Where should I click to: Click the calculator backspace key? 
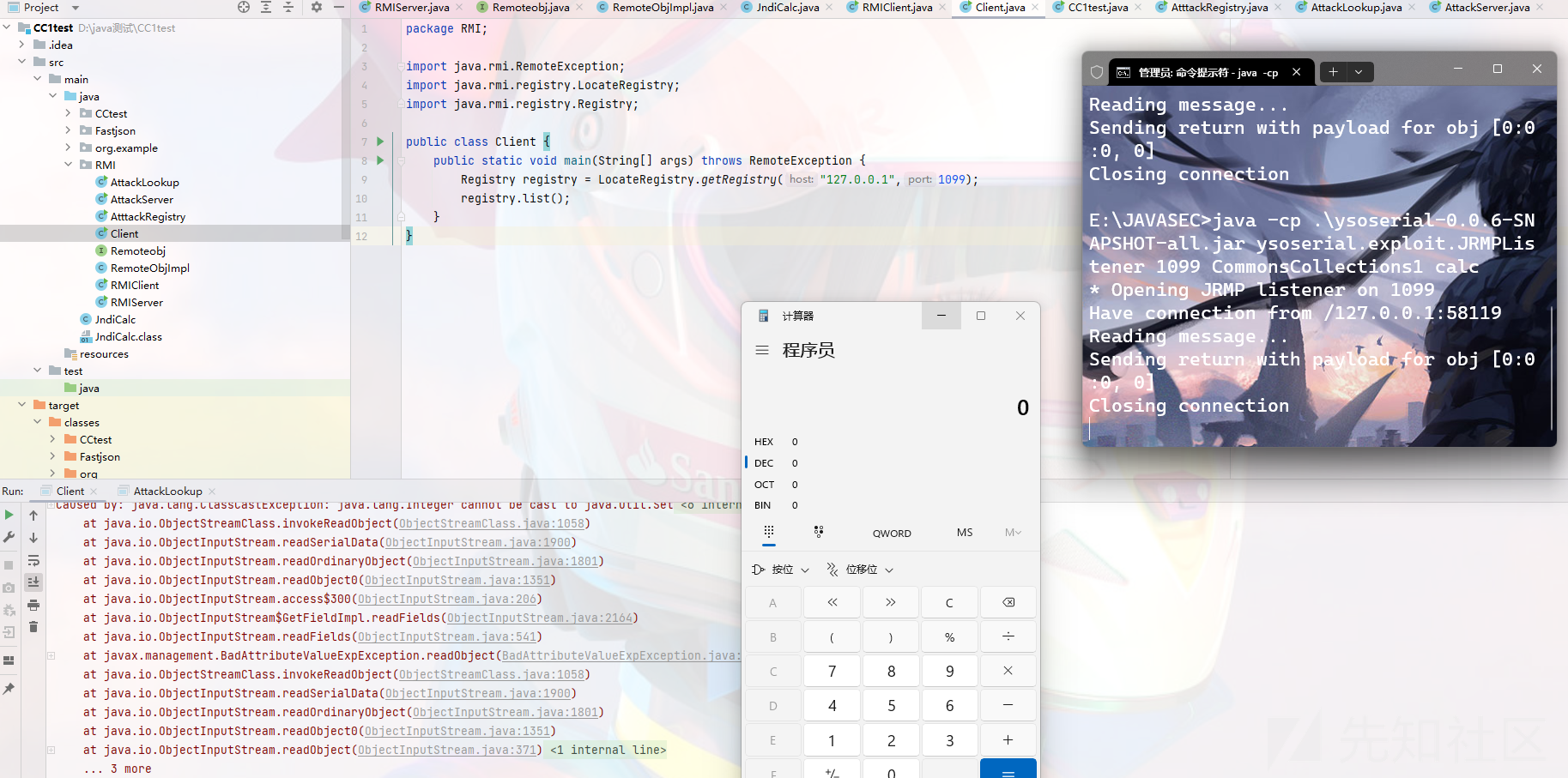coord(1008,602)
